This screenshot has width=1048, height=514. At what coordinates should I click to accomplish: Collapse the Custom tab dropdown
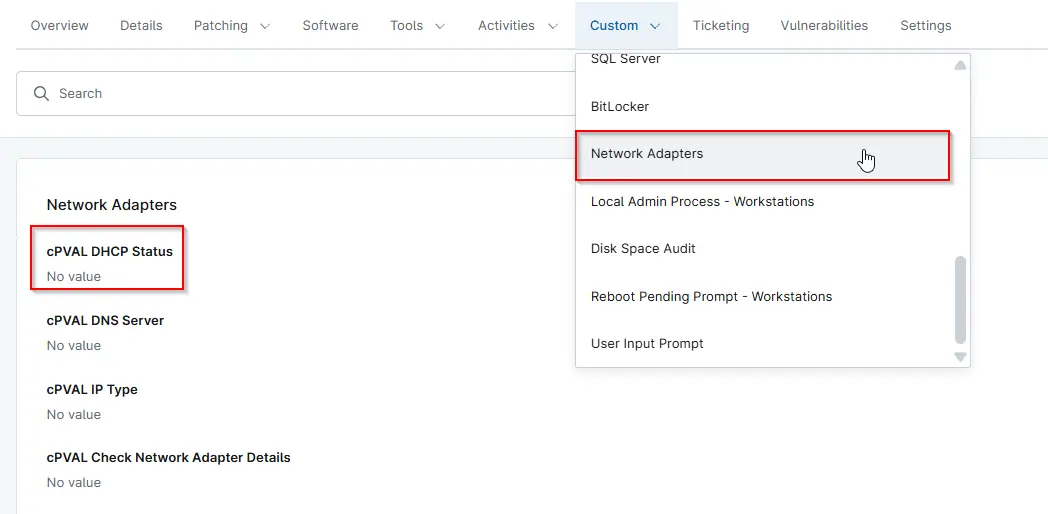[625, 26]
